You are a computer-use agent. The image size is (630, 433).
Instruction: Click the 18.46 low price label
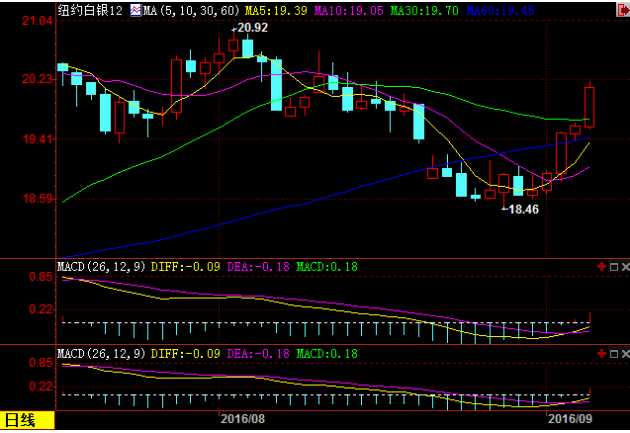523,209
